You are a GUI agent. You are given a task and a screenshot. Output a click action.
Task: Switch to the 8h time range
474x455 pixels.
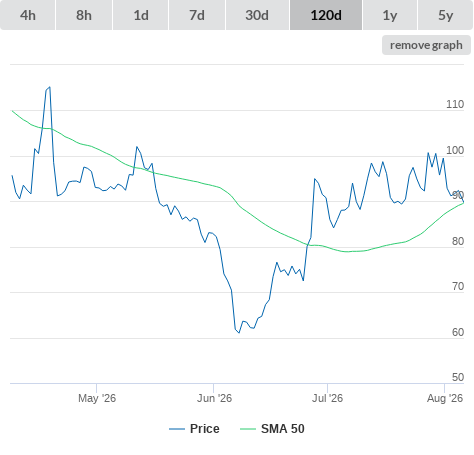pos(84,15)
